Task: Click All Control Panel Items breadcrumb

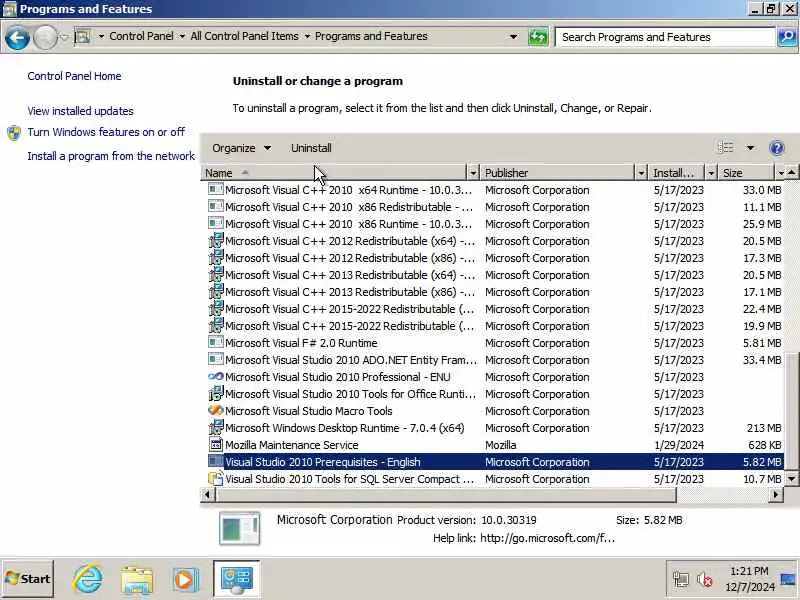Action: coord(244,36)
